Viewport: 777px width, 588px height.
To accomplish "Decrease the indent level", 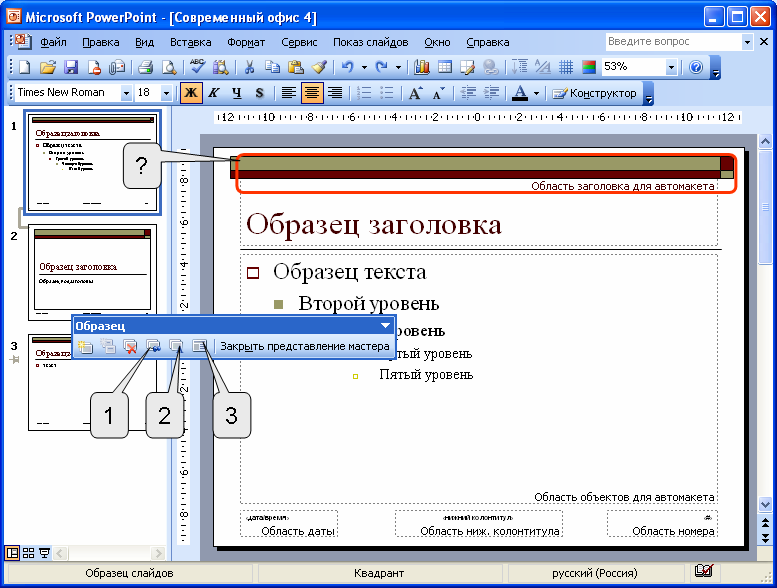I will coord(468,93).
